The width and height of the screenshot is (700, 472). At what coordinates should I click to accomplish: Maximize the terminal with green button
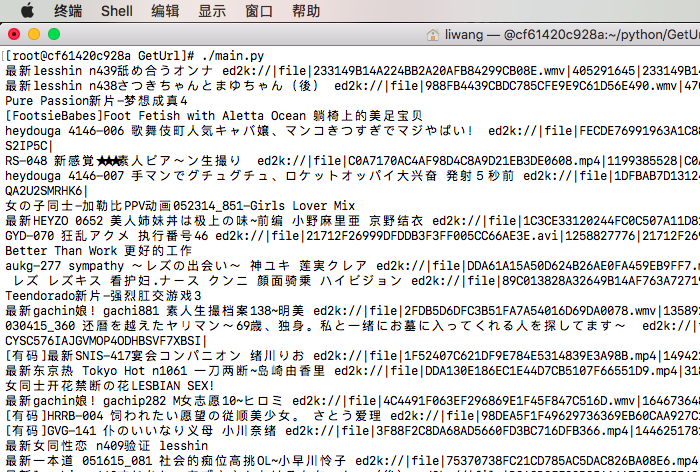54,34
